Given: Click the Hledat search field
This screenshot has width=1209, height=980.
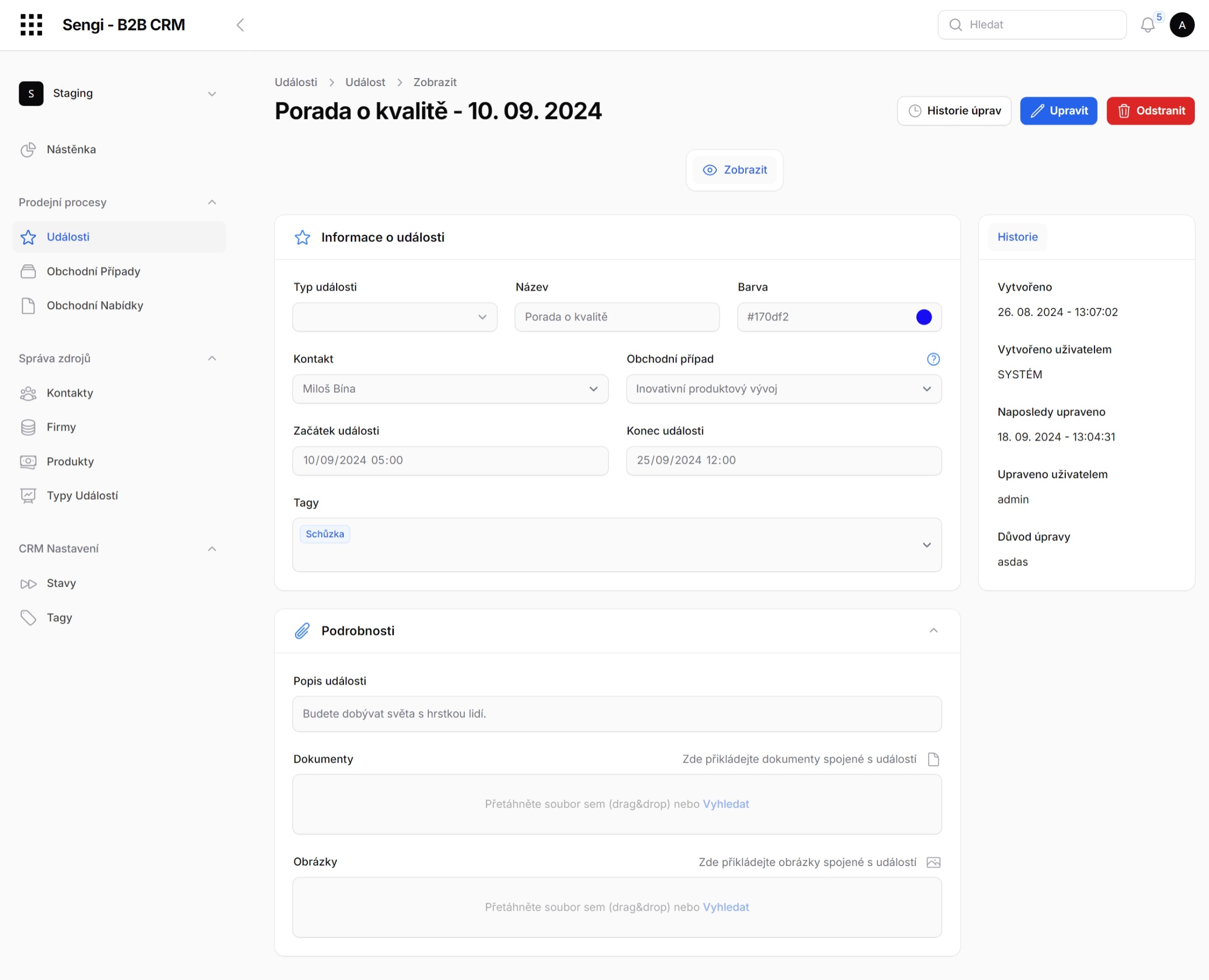Looking at the screenshot, I should click(1032, 25).
